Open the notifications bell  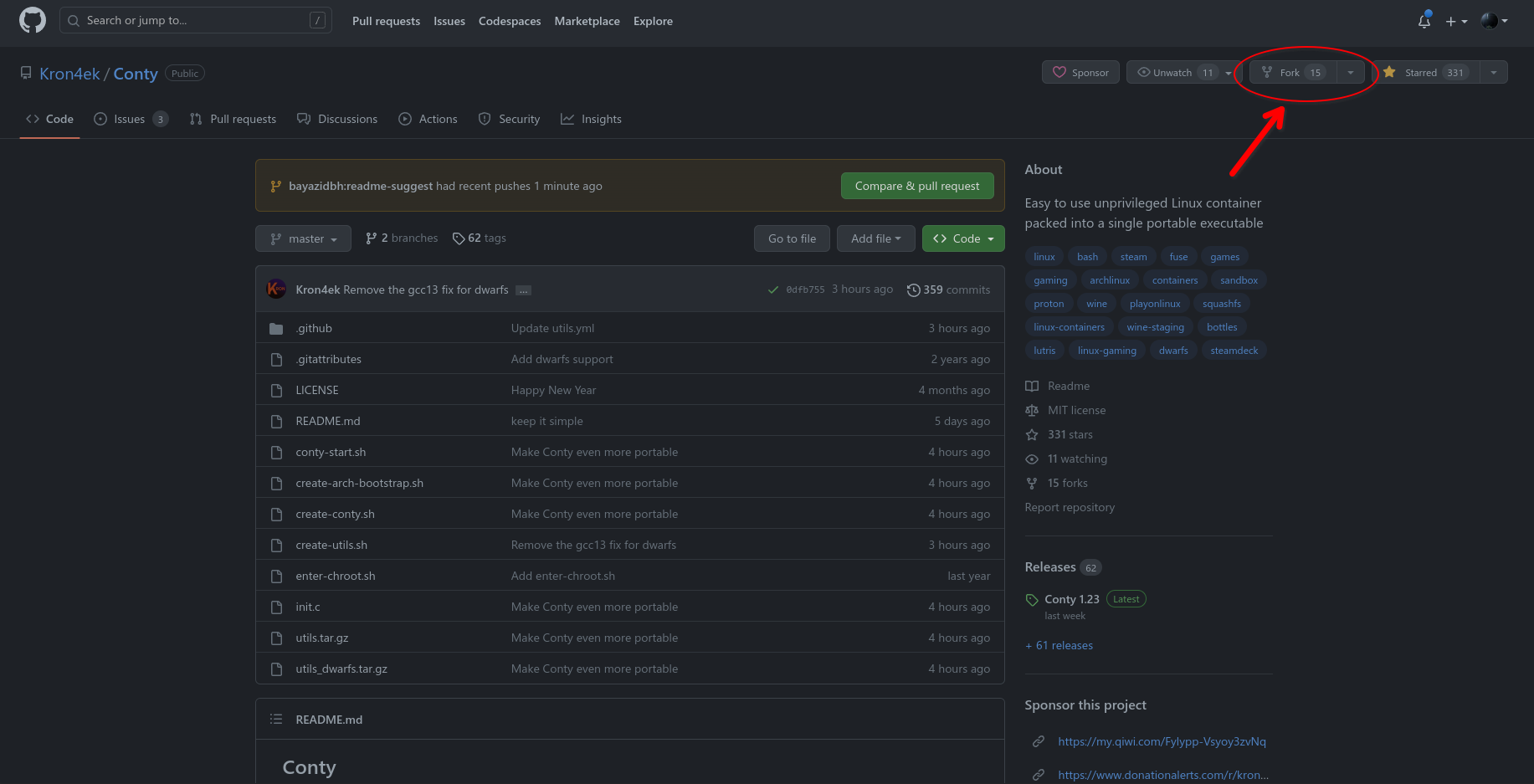click(x=1424, y=21)
